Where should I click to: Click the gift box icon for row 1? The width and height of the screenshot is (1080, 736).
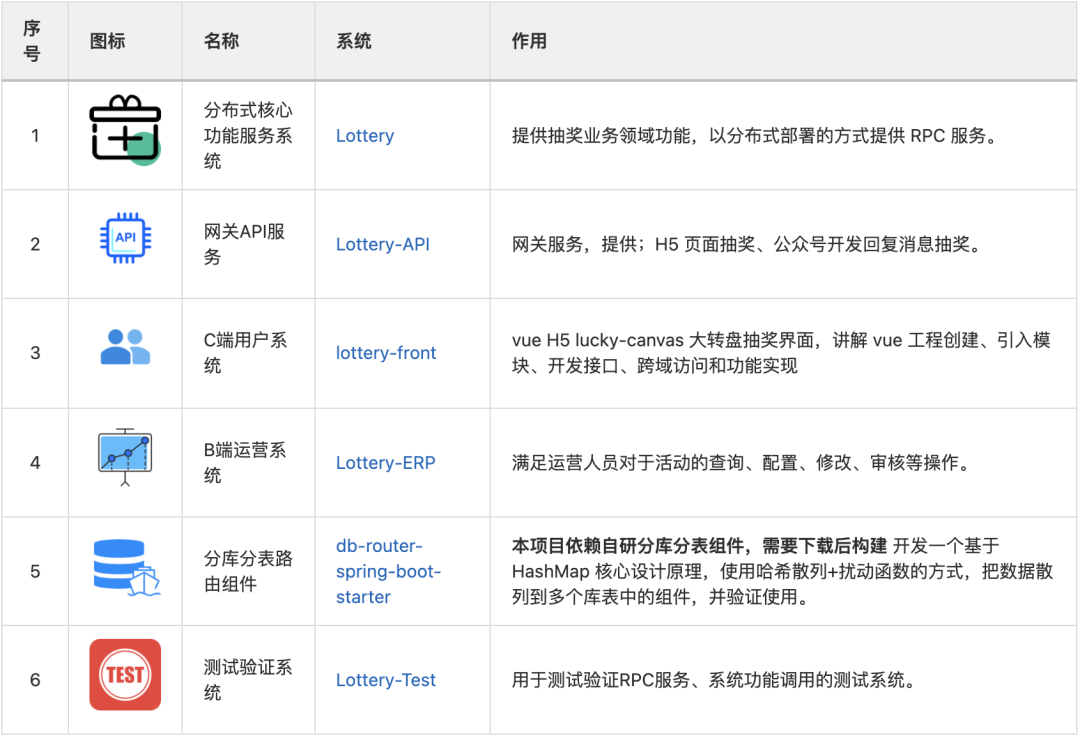(124, 128)
